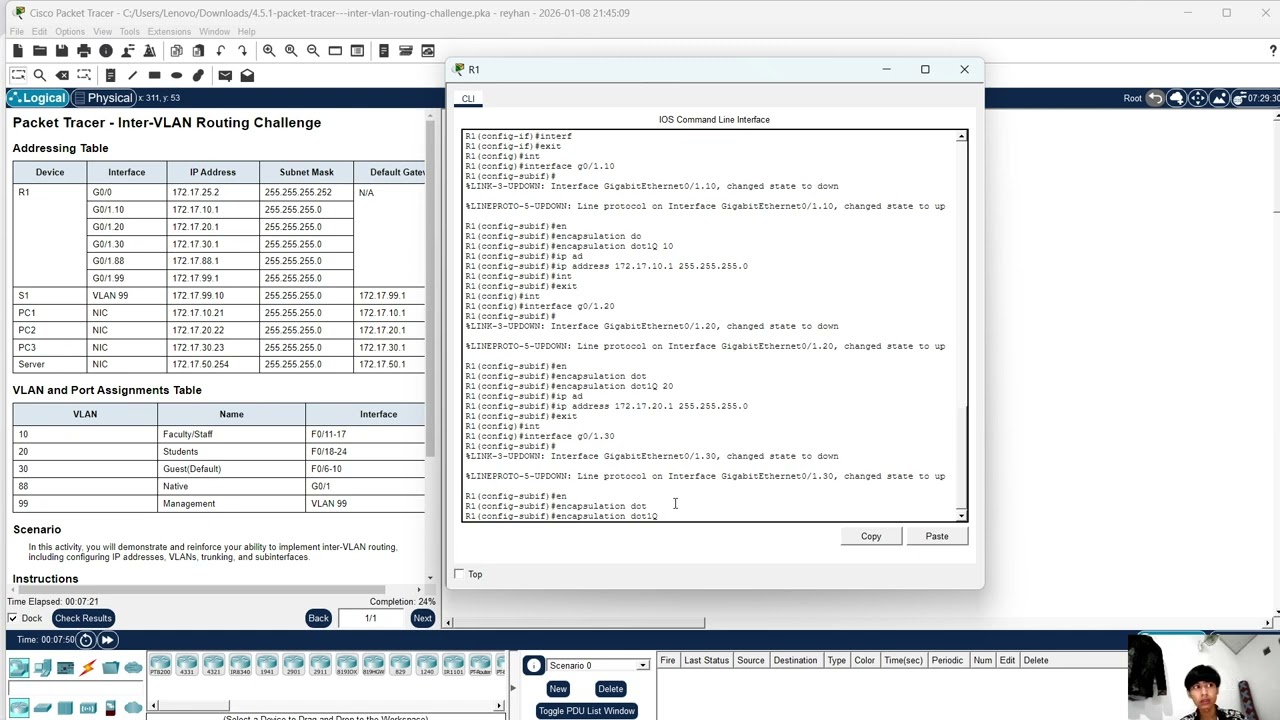The width and height of the screenshot is (1280, 720).
Task: Select the Draw Ellipse tool
Action: click(x=176, y=75)
